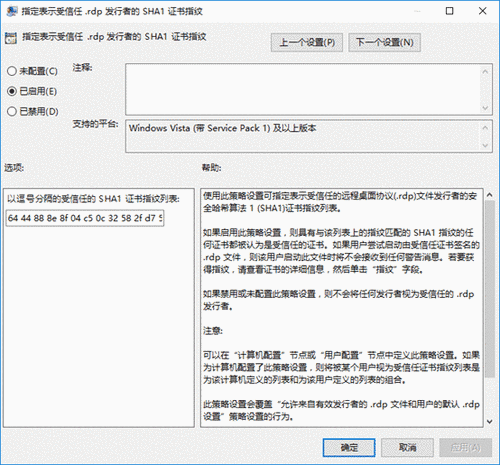This screenshot has width=500, height=465.
Task: Select the 已禁用(D) radio button
Action: [x=12, y=111]
